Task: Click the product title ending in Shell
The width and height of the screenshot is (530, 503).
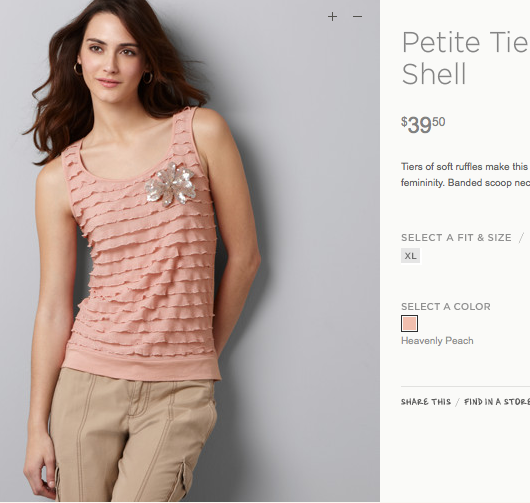Action: coord(465,57)
